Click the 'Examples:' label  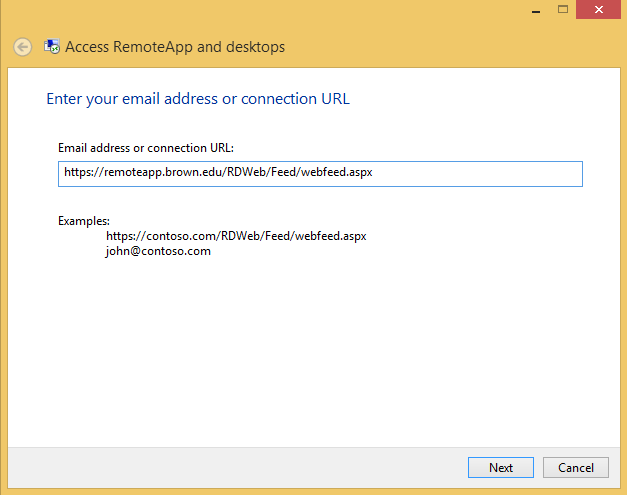[84, 221]
